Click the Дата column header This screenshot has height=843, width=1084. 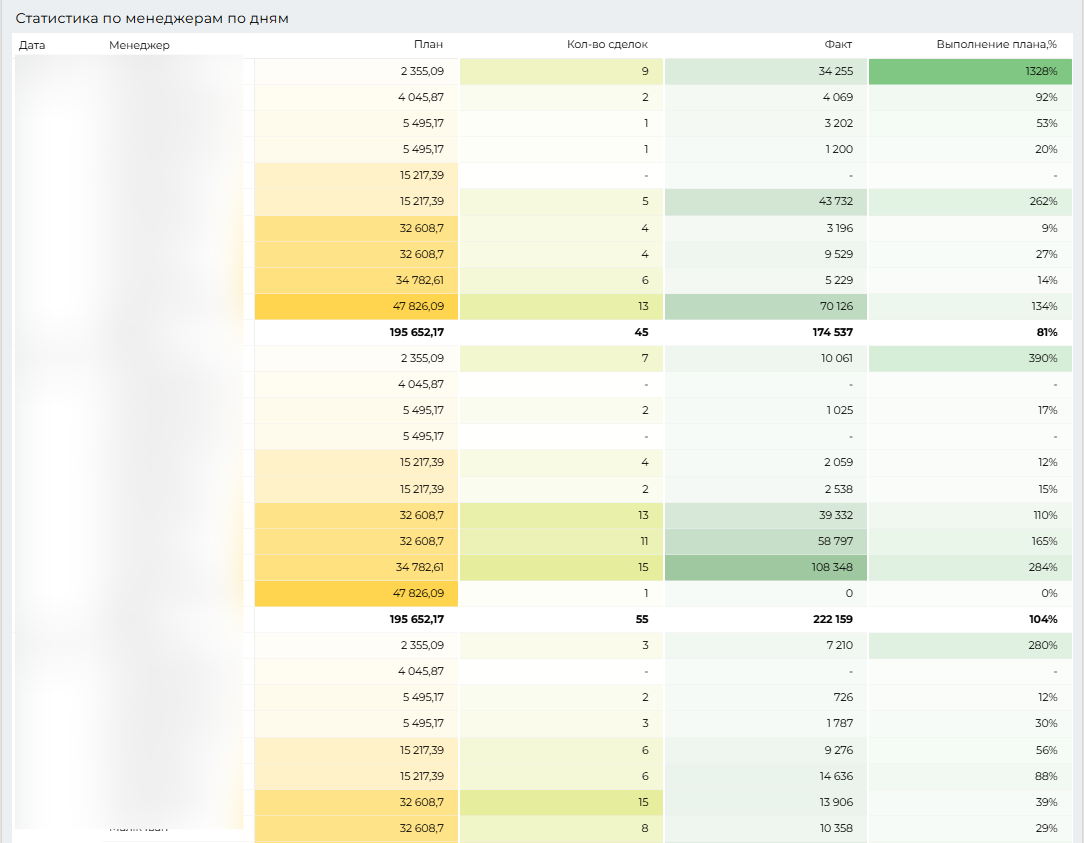click(32, 45)
